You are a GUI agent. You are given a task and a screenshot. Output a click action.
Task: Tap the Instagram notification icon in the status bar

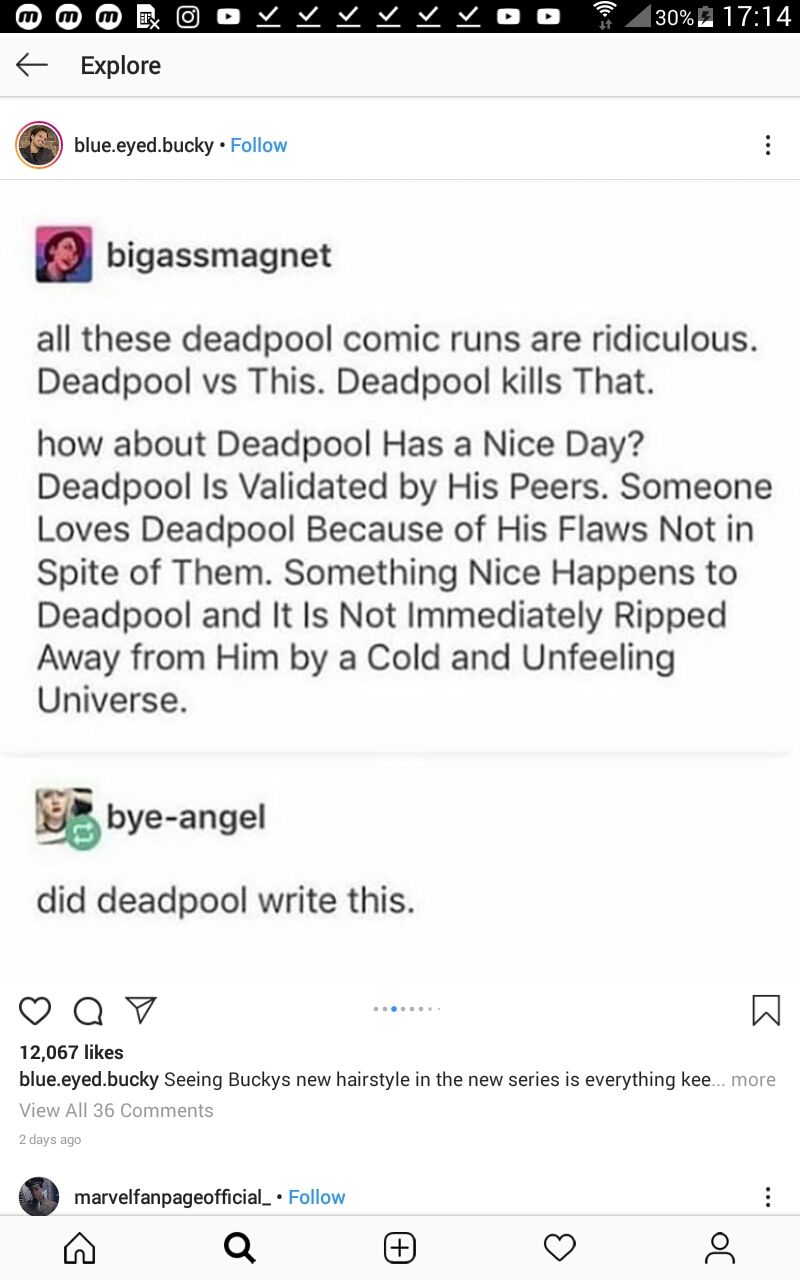tap(188, 16)
